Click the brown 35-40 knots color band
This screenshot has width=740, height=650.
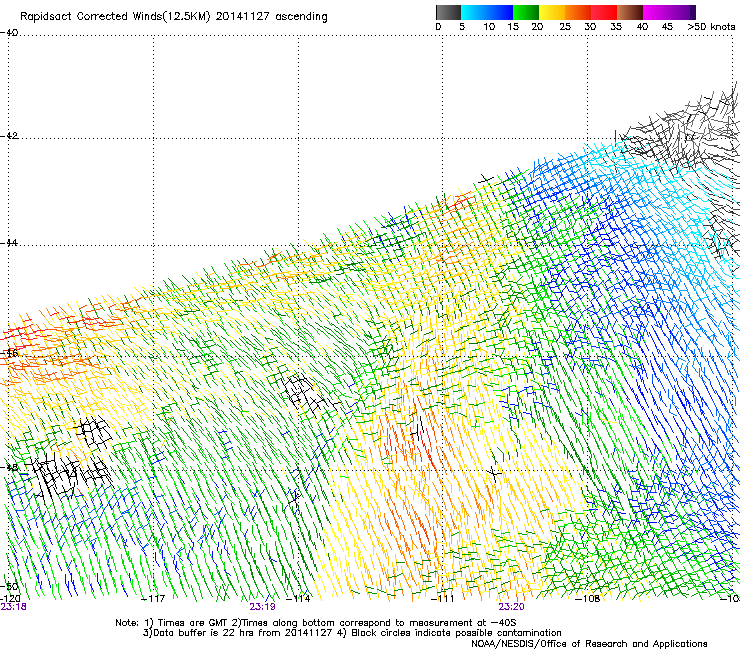coord(630,12)
